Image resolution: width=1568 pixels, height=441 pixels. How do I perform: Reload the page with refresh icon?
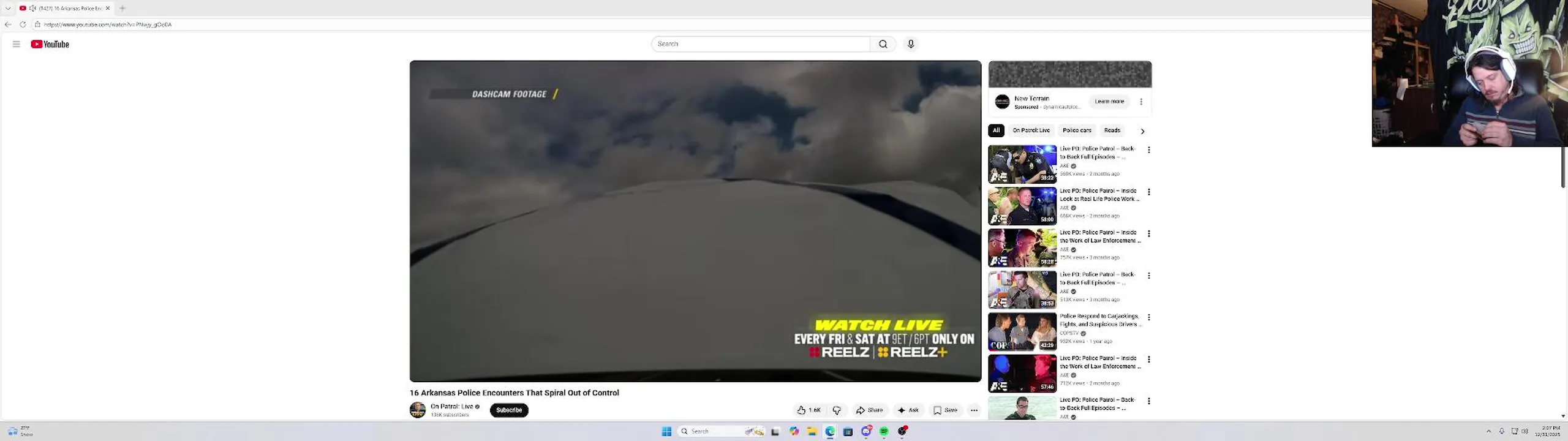[x=23, y=24]
